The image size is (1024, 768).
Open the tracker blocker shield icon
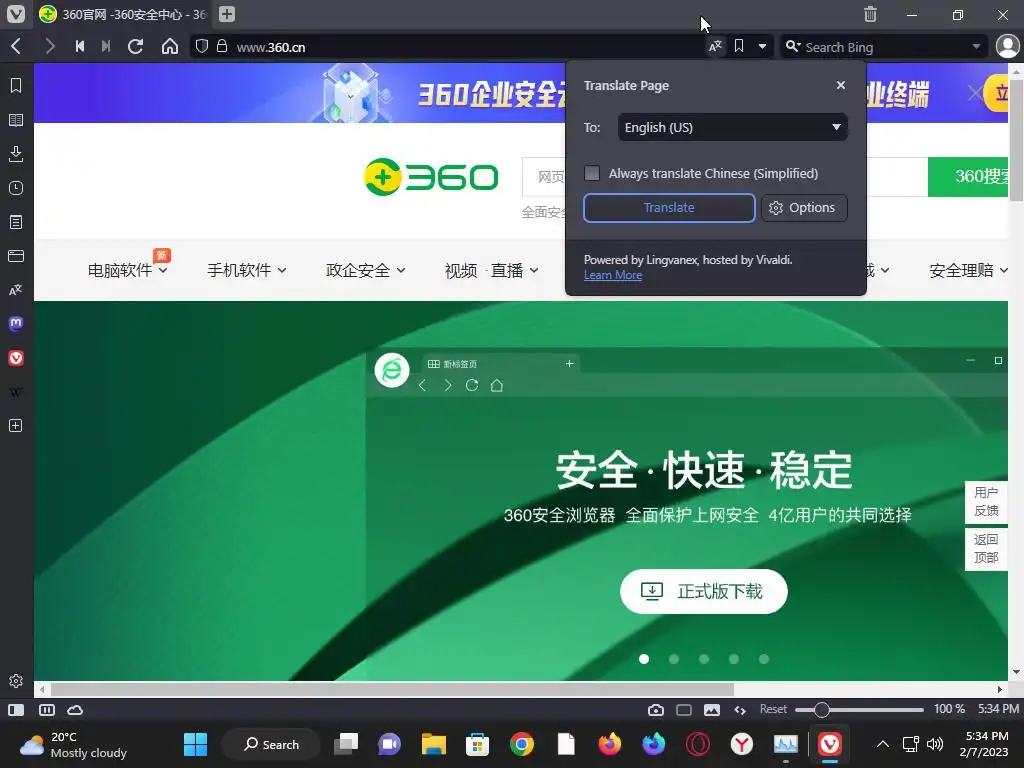point(202,46)
